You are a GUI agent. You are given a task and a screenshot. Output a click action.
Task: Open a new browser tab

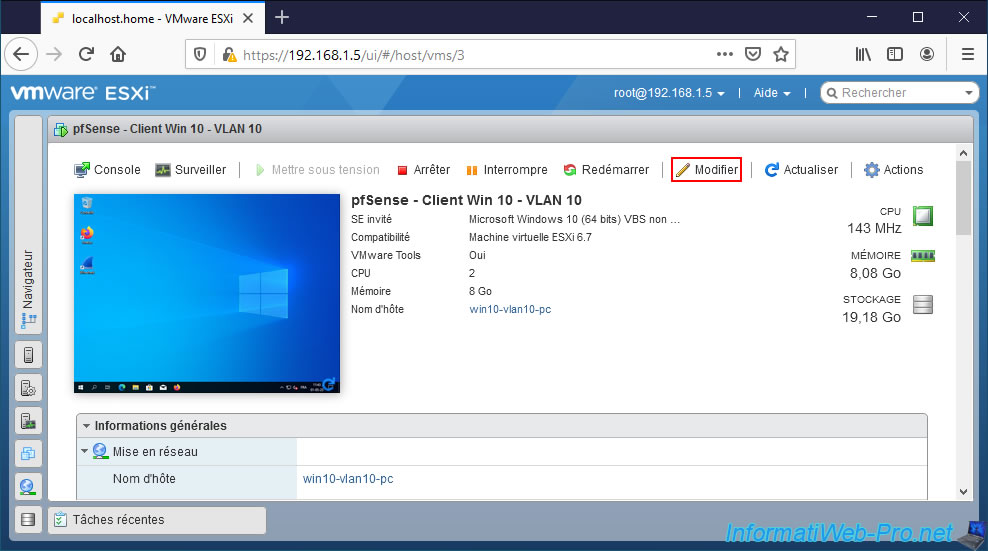point(282,18)
